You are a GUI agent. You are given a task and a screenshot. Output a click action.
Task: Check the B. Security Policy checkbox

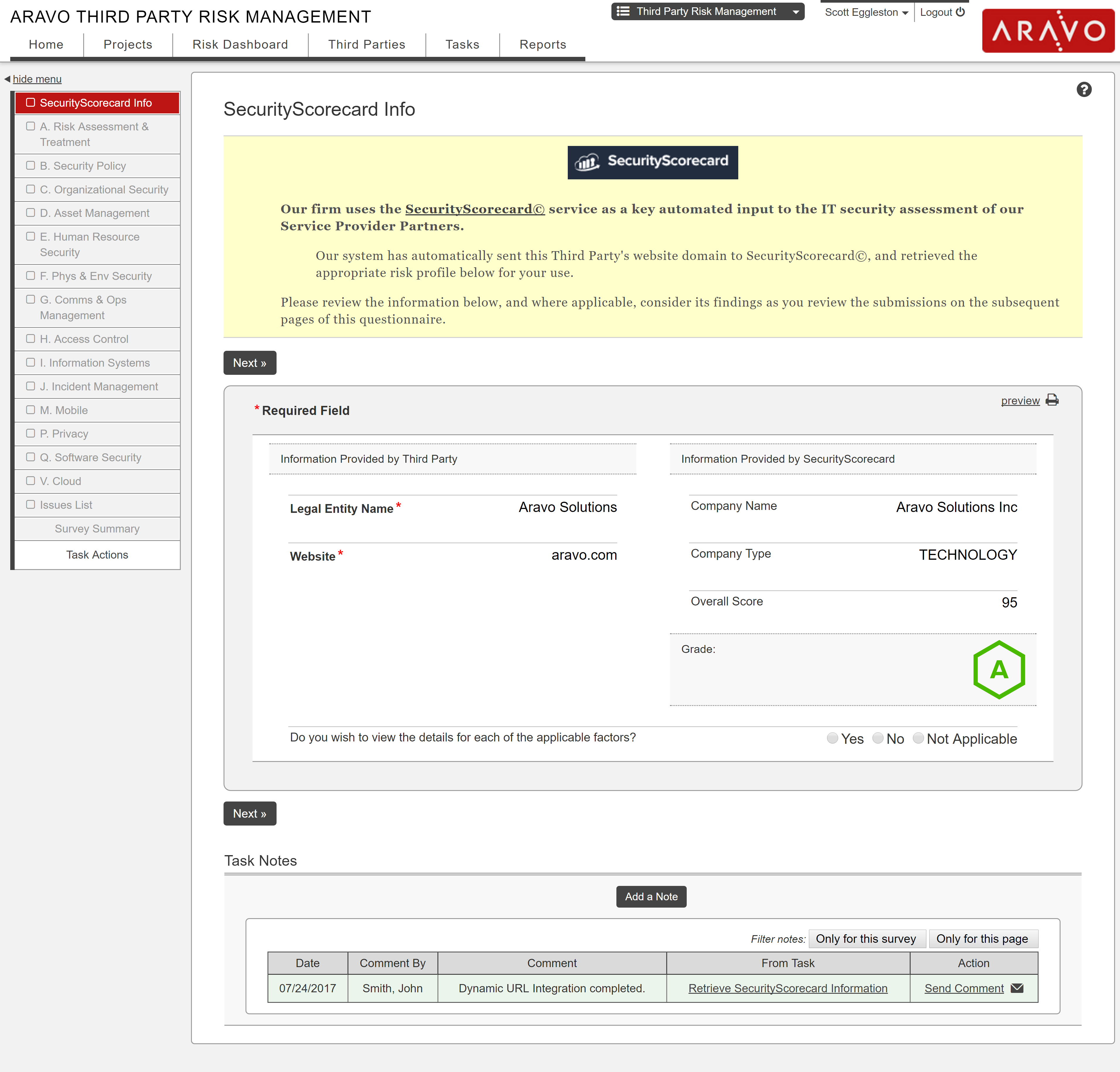click(31, 165)
